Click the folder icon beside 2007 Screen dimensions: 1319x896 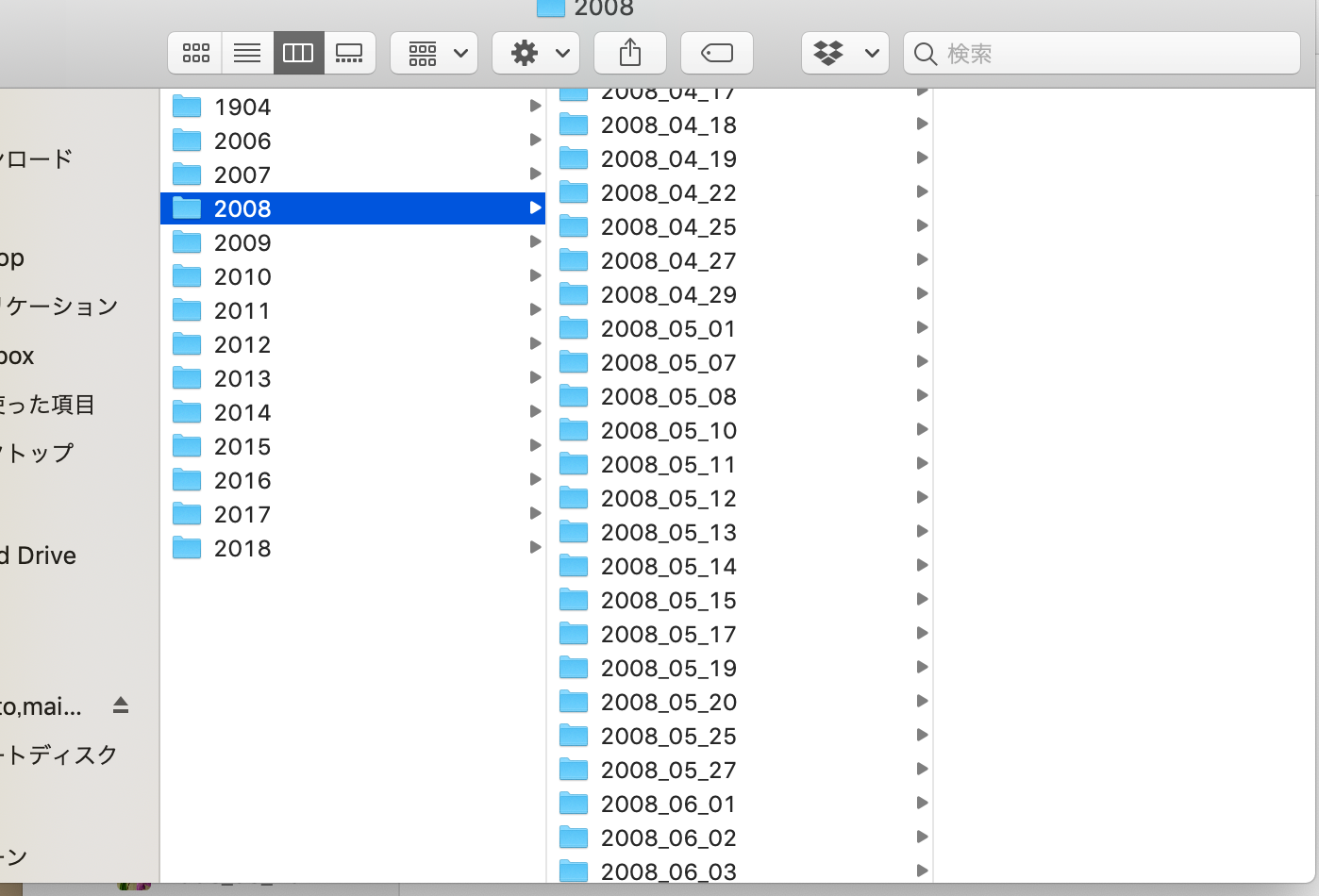click(x=187, y=174)
